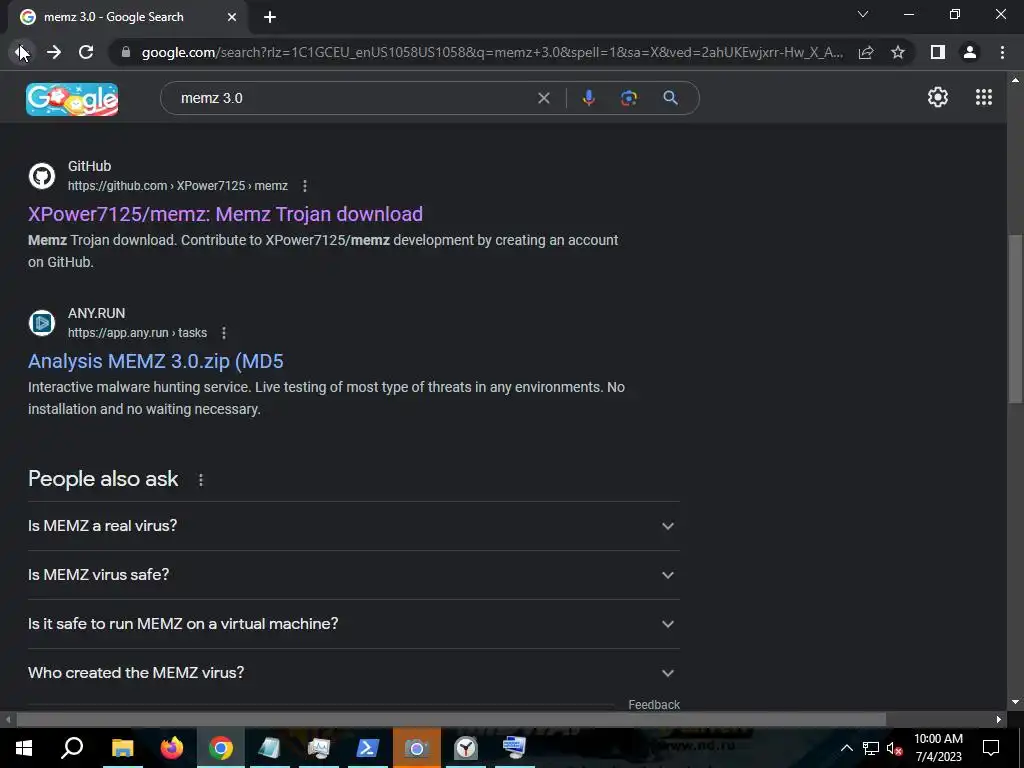
Task: Open the github.com XPower7125 memz URL
Action: pyautogui.click(x=178, y=186)
